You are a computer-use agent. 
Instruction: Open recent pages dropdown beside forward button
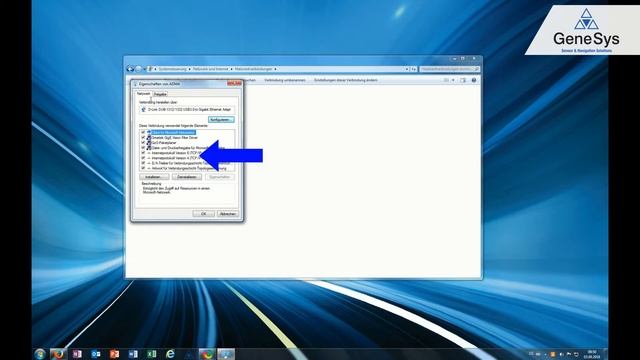pos(144,69)
